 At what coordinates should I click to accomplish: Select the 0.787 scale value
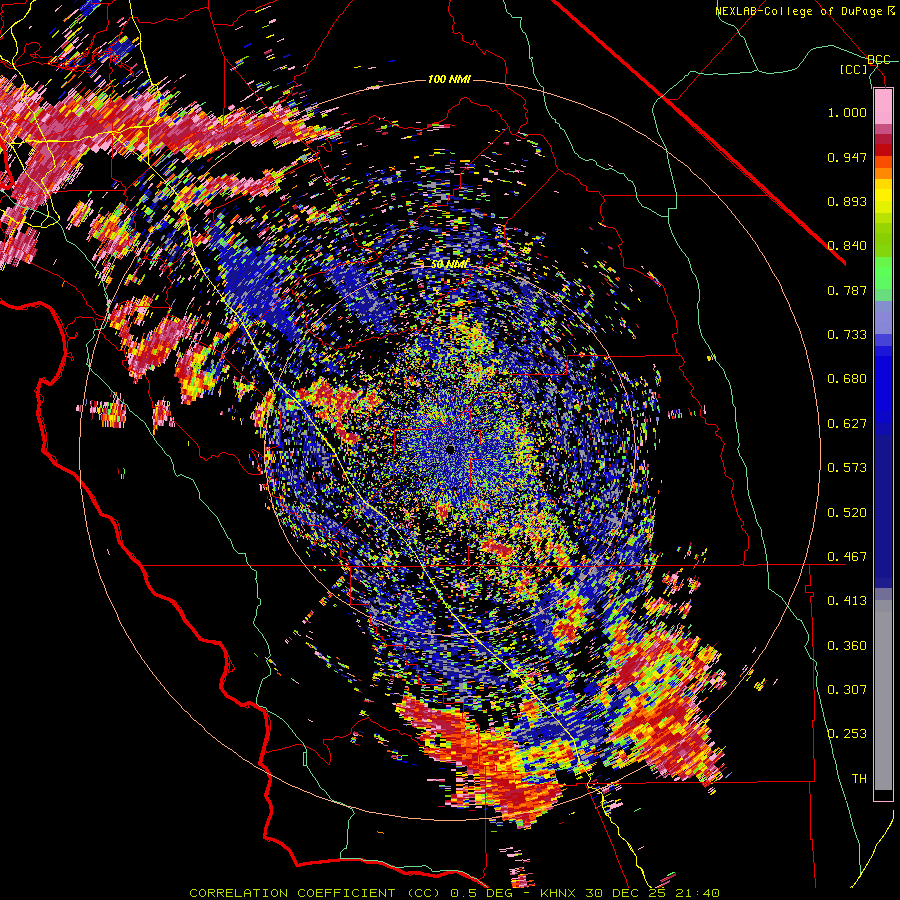coord(847,290)
